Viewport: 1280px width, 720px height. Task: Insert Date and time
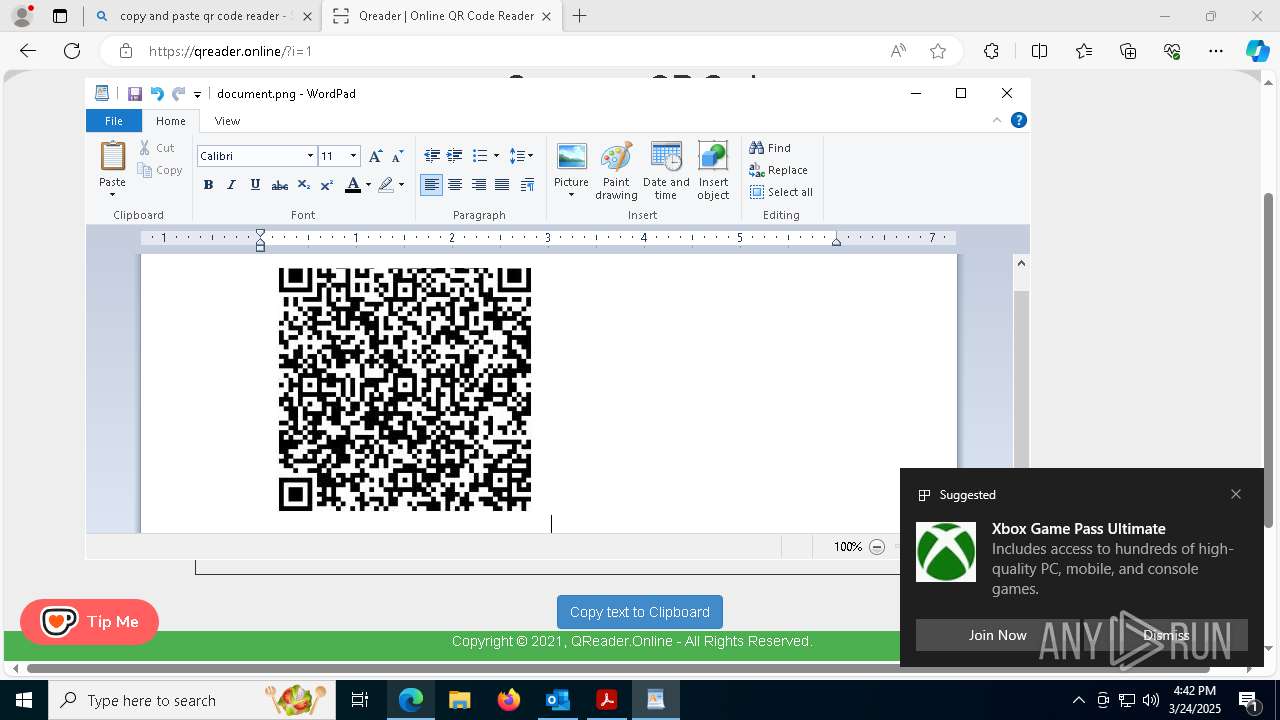[x=666, y=171]
